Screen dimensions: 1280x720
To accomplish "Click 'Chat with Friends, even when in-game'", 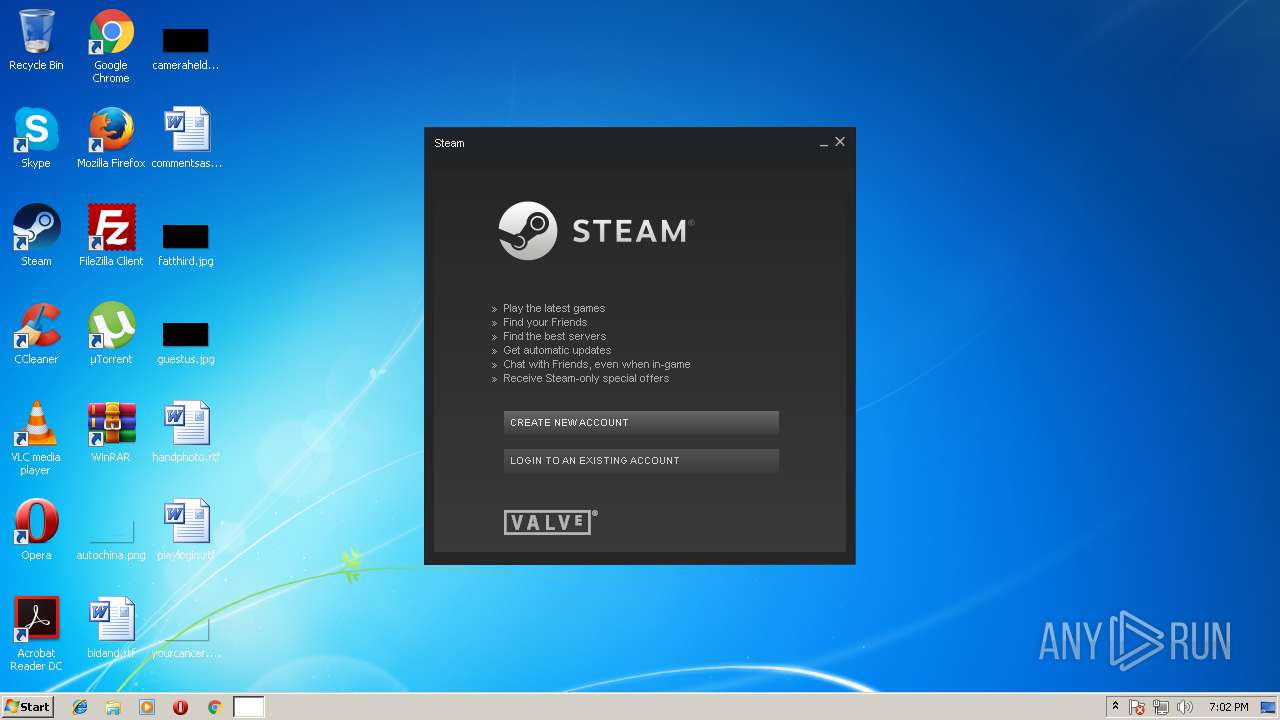I will pos(597,364).
